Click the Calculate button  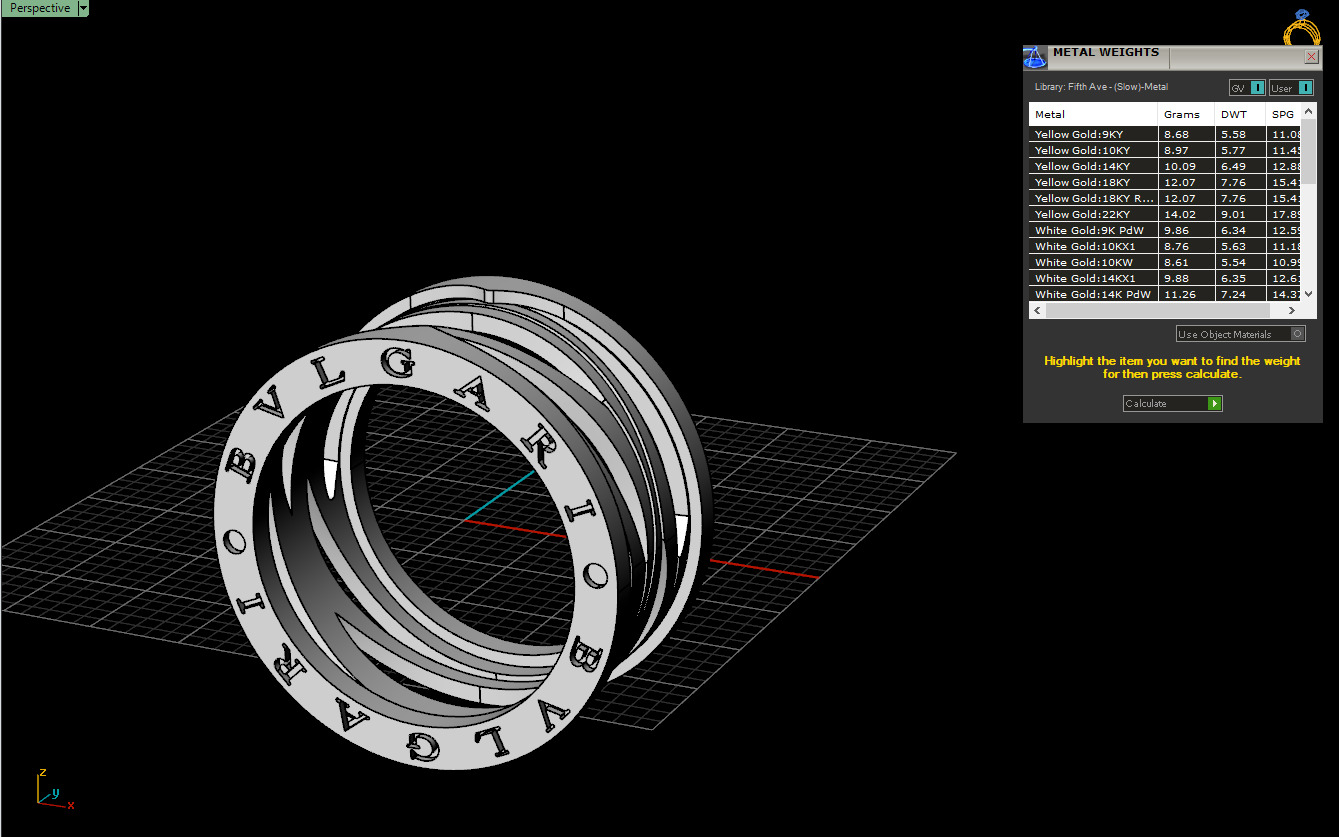click(x=1173, y=403)
